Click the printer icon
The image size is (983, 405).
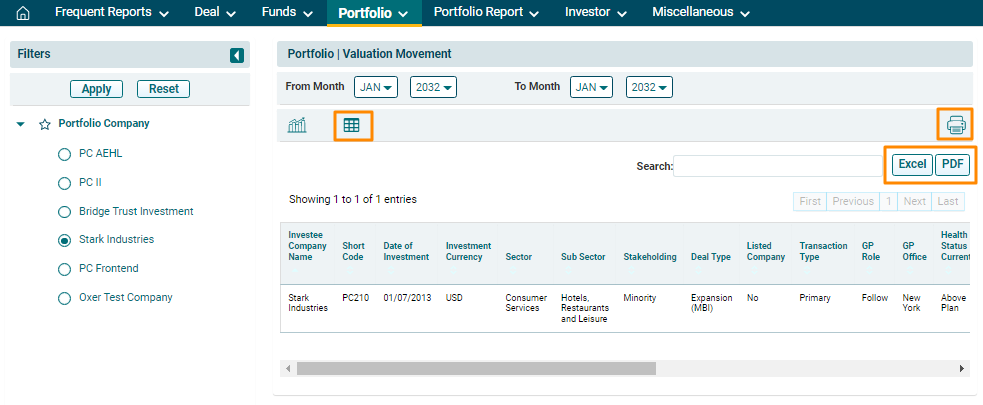956,125
